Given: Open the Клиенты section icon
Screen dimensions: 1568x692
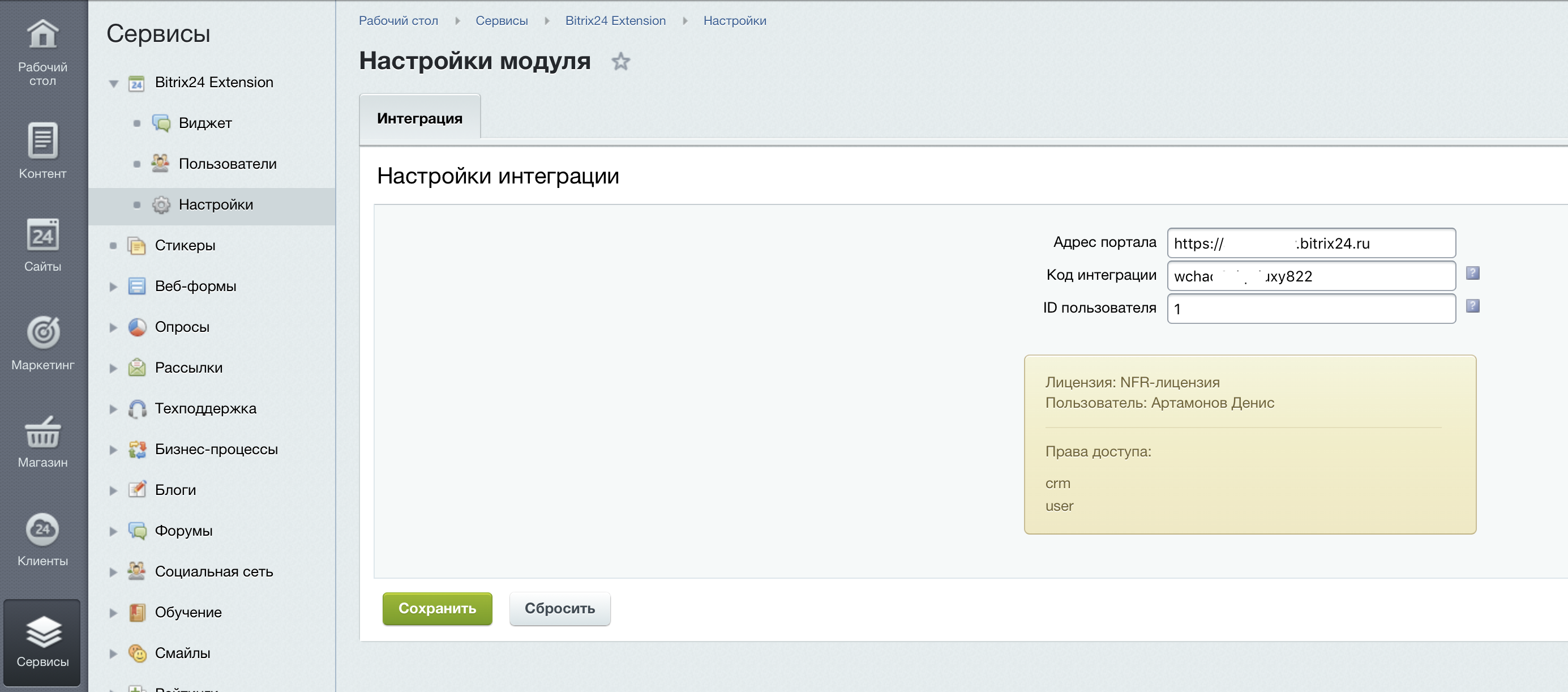Looking at the screenshot, I should point(42,529).
